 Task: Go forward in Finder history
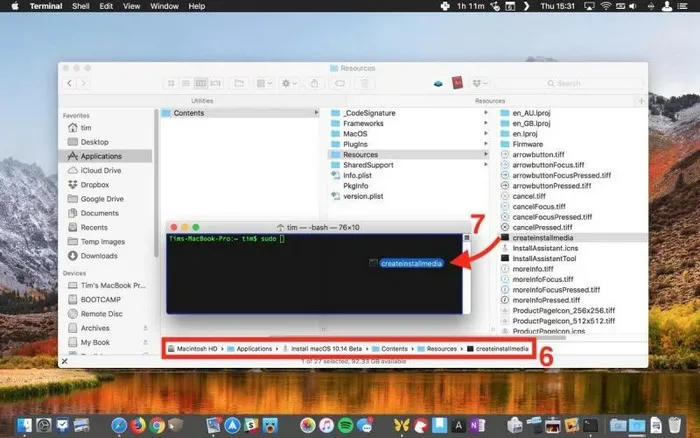83,83
